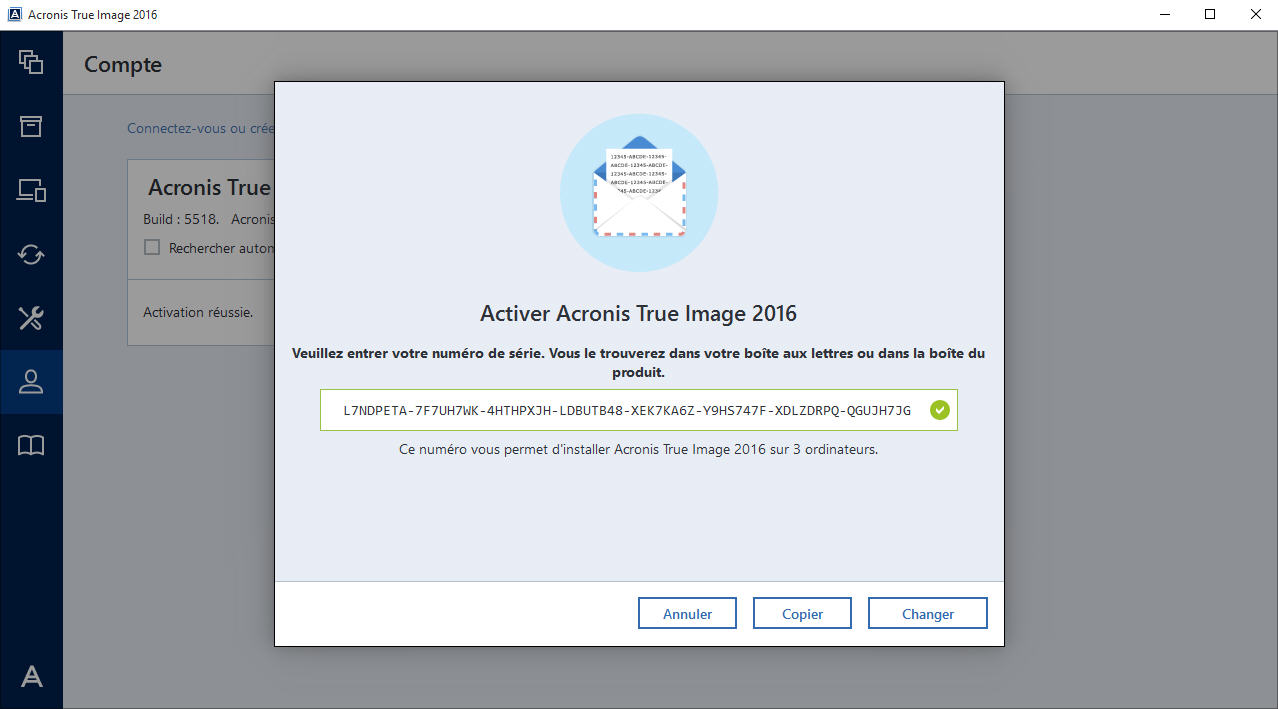Click the Acronis app icon in the title bar
1278x709 pixels.
point(15,15)
